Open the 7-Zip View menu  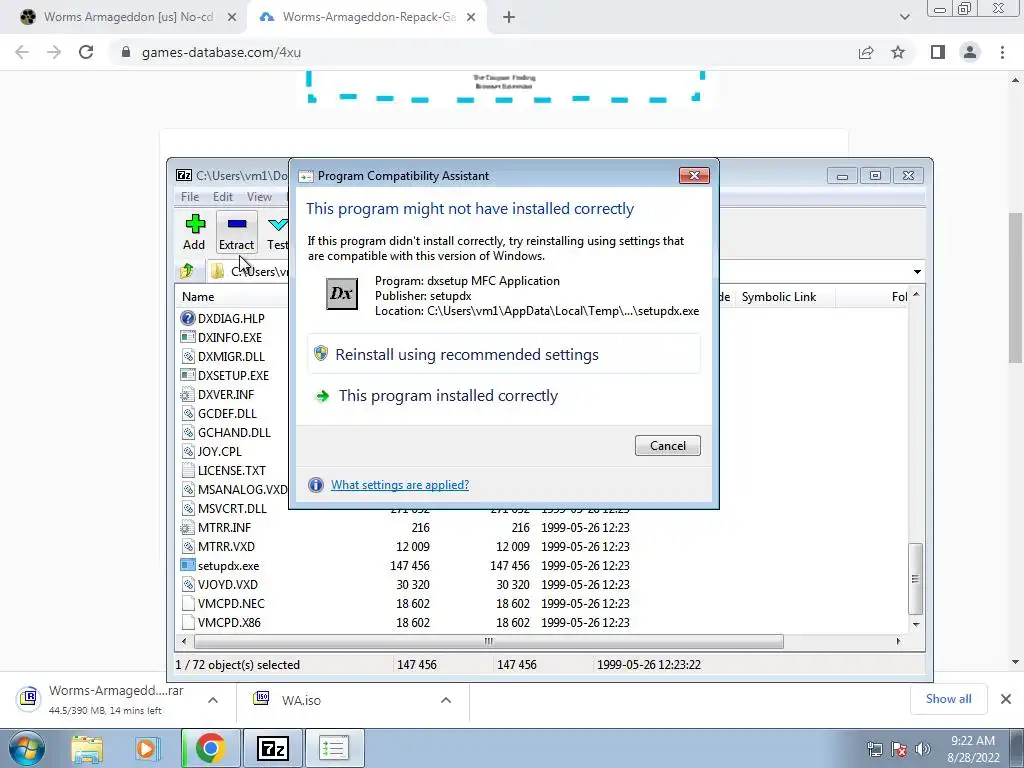[259, 197]
